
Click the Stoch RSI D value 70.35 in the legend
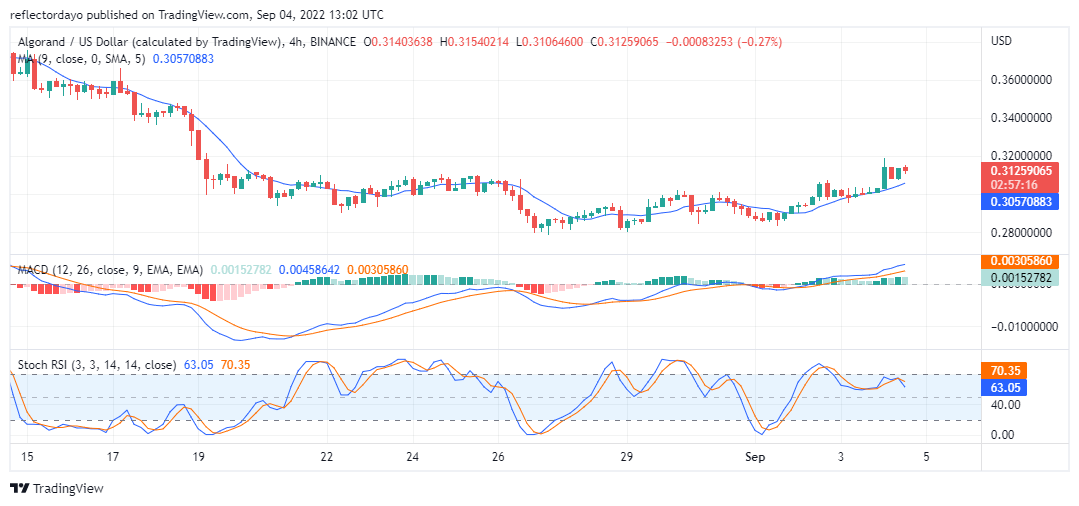pos(233,365)
